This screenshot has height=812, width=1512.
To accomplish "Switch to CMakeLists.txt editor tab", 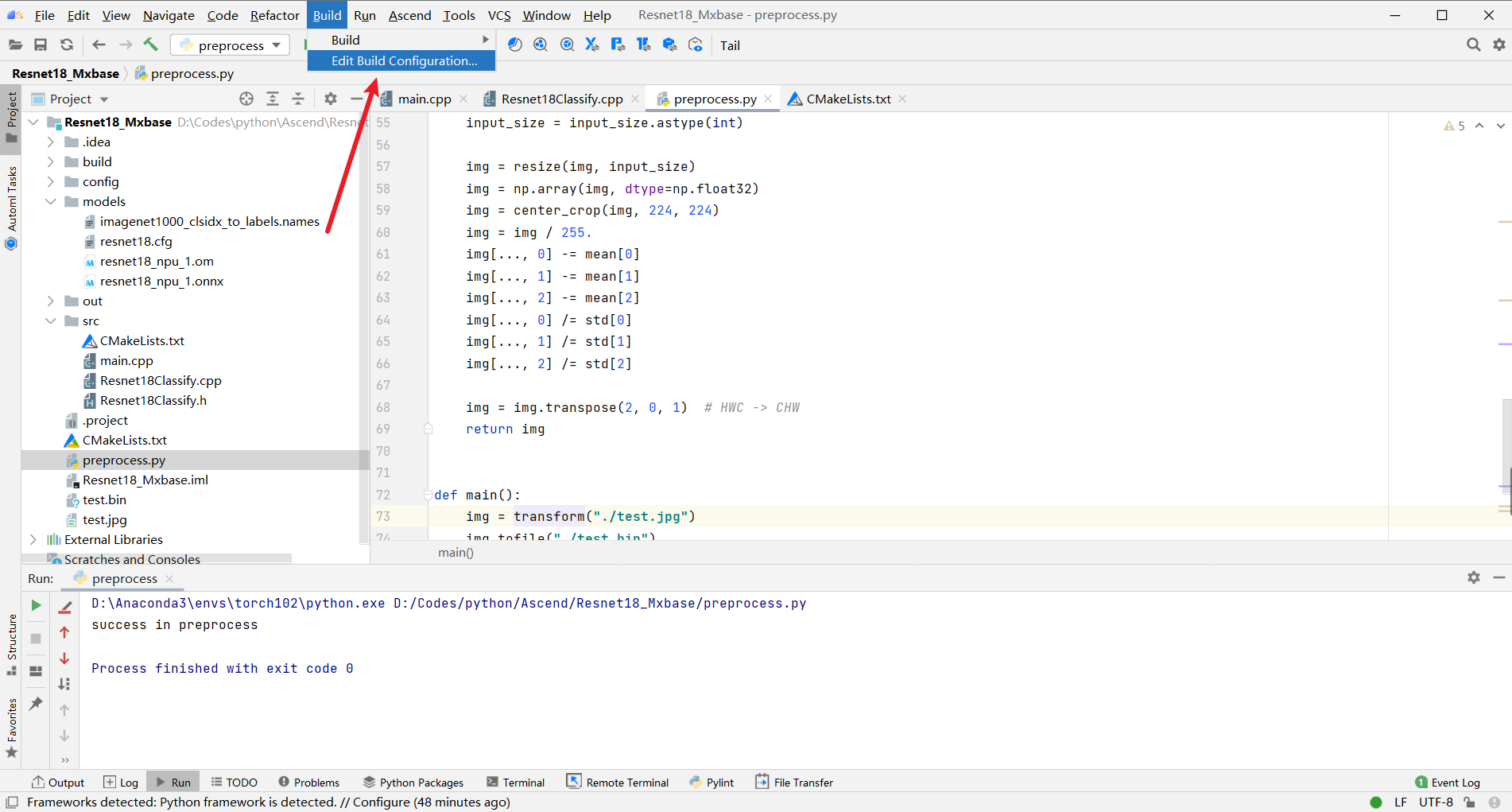I will point(848,99).
